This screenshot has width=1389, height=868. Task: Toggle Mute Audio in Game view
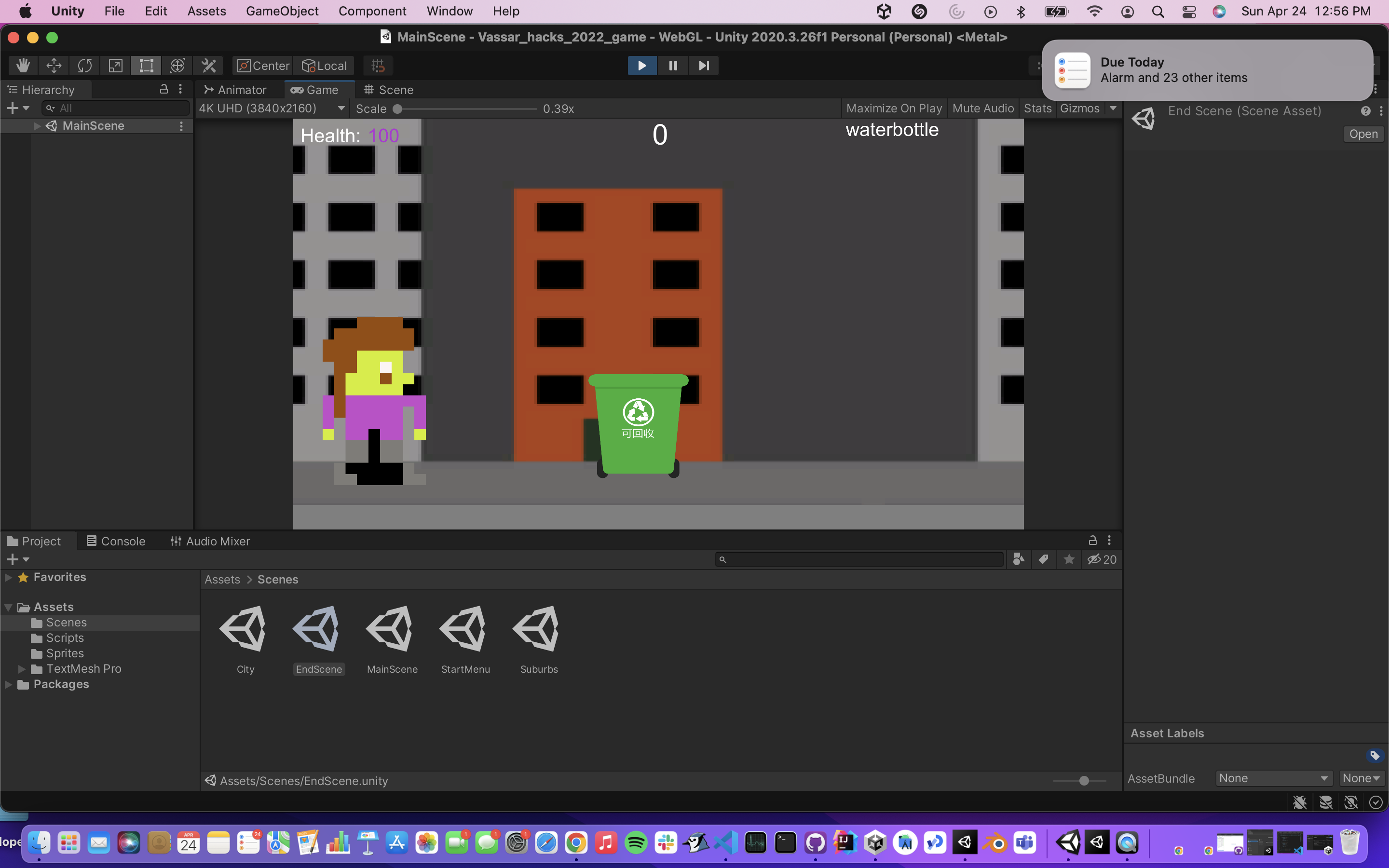click(x=982, y=108)
